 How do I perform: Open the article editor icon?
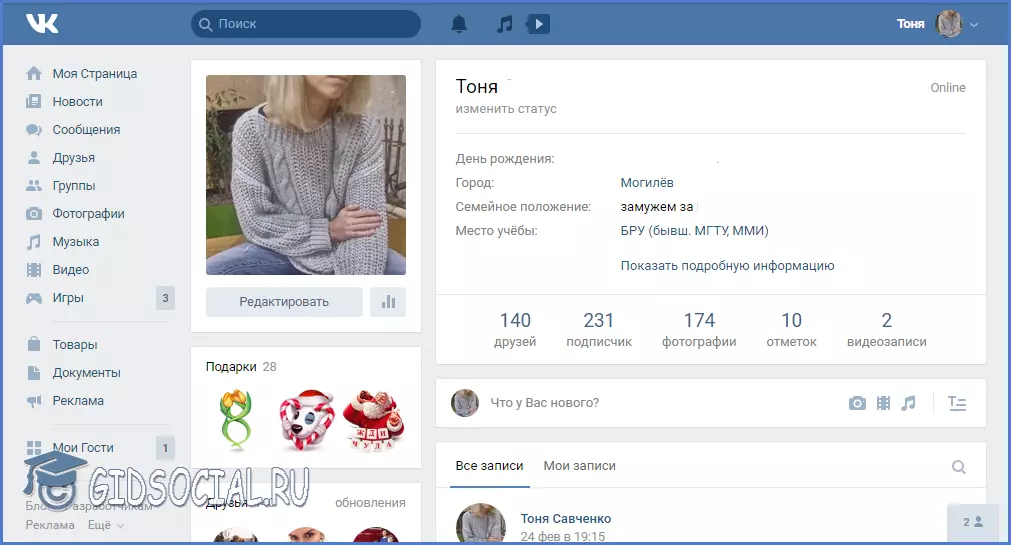(957, 403)
